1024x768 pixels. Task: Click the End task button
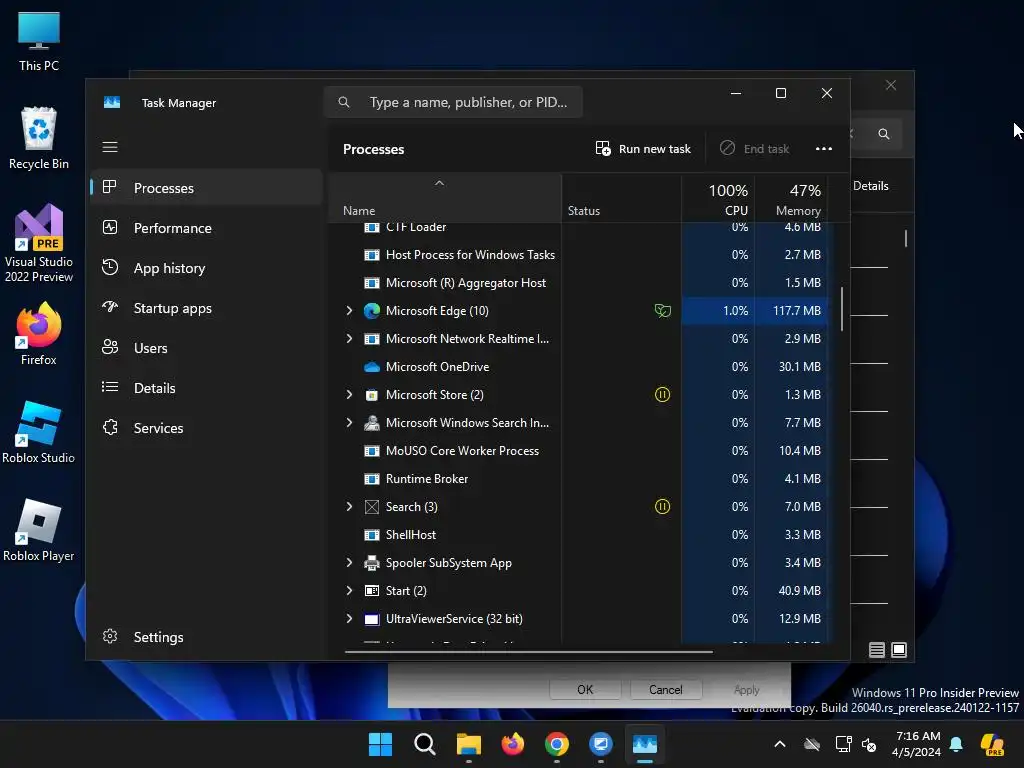pyautogui.click(x=754, y=149)
